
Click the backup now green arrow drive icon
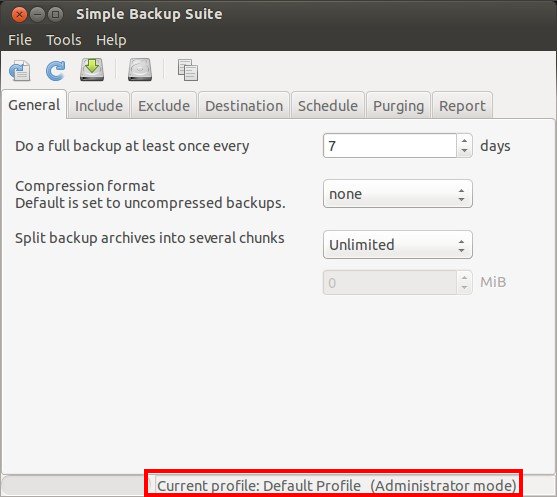click(92, 69)
